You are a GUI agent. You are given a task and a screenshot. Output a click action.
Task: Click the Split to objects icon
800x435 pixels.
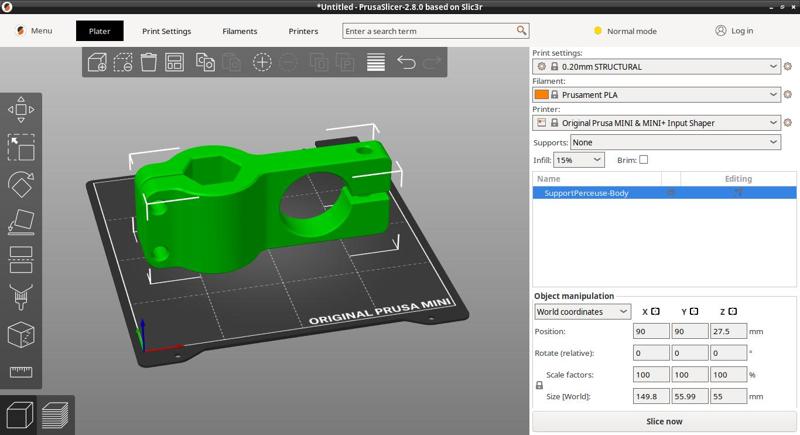(319, 62)
